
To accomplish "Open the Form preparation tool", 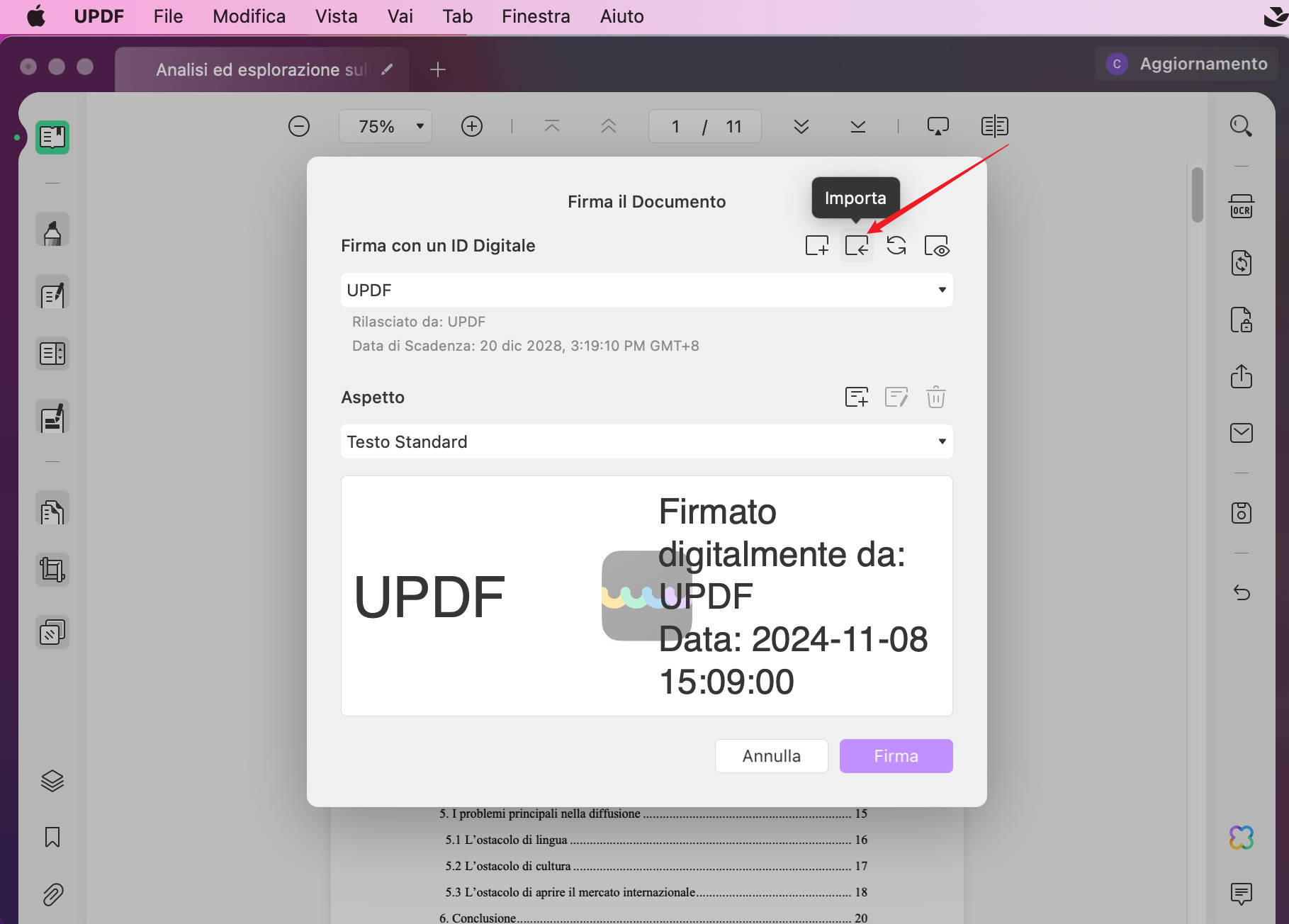I will (x=52, y=353).
